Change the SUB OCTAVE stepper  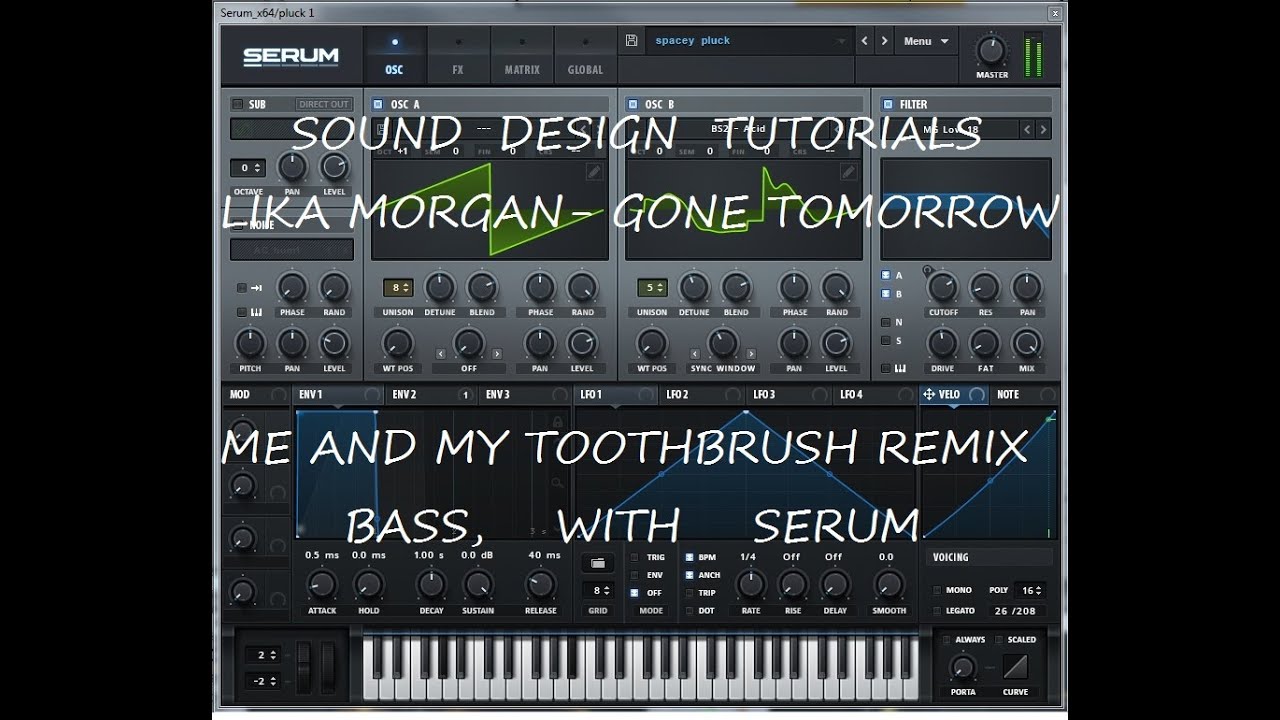pos(247,168)
